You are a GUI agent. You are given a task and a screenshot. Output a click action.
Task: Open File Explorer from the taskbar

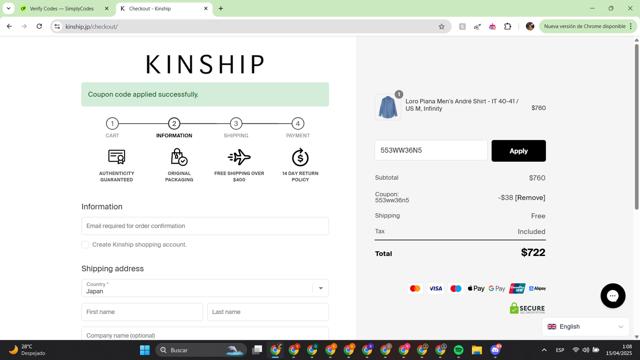click(x=477, y=350)
